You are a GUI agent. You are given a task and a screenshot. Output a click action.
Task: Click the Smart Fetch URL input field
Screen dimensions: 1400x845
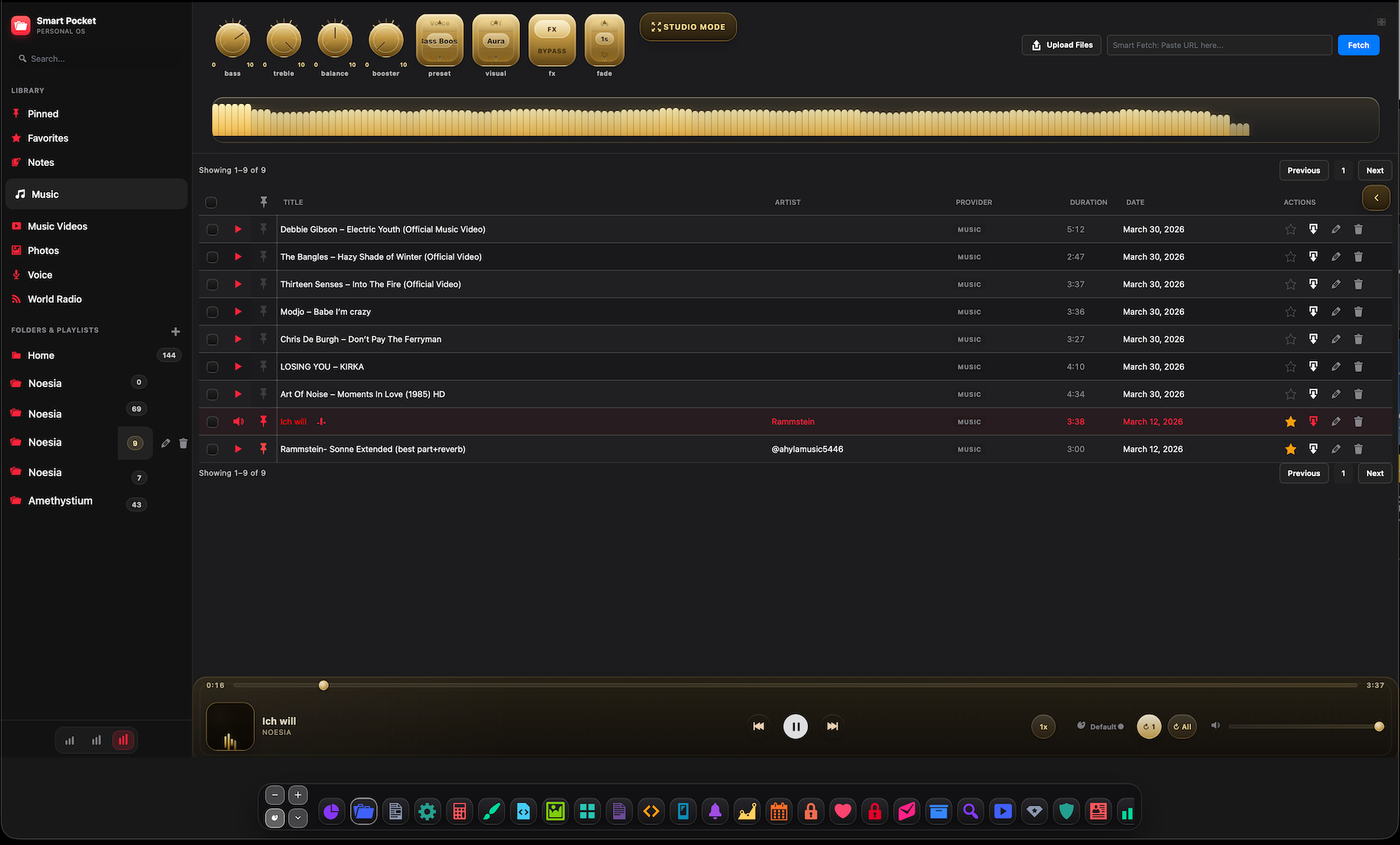pyautogui.click(x=1219, y=45)
